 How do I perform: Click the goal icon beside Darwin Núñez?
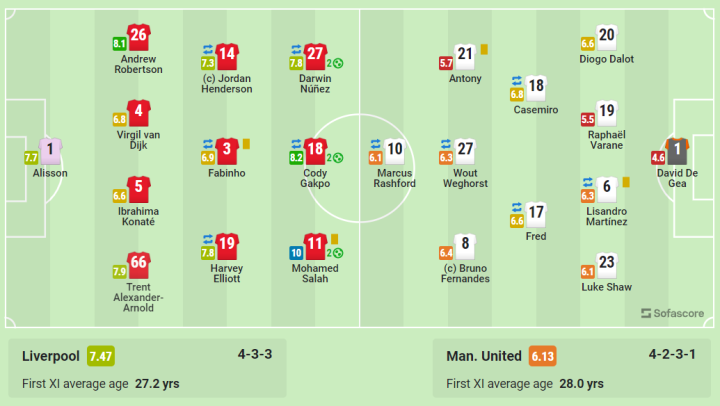pos(338,63)
